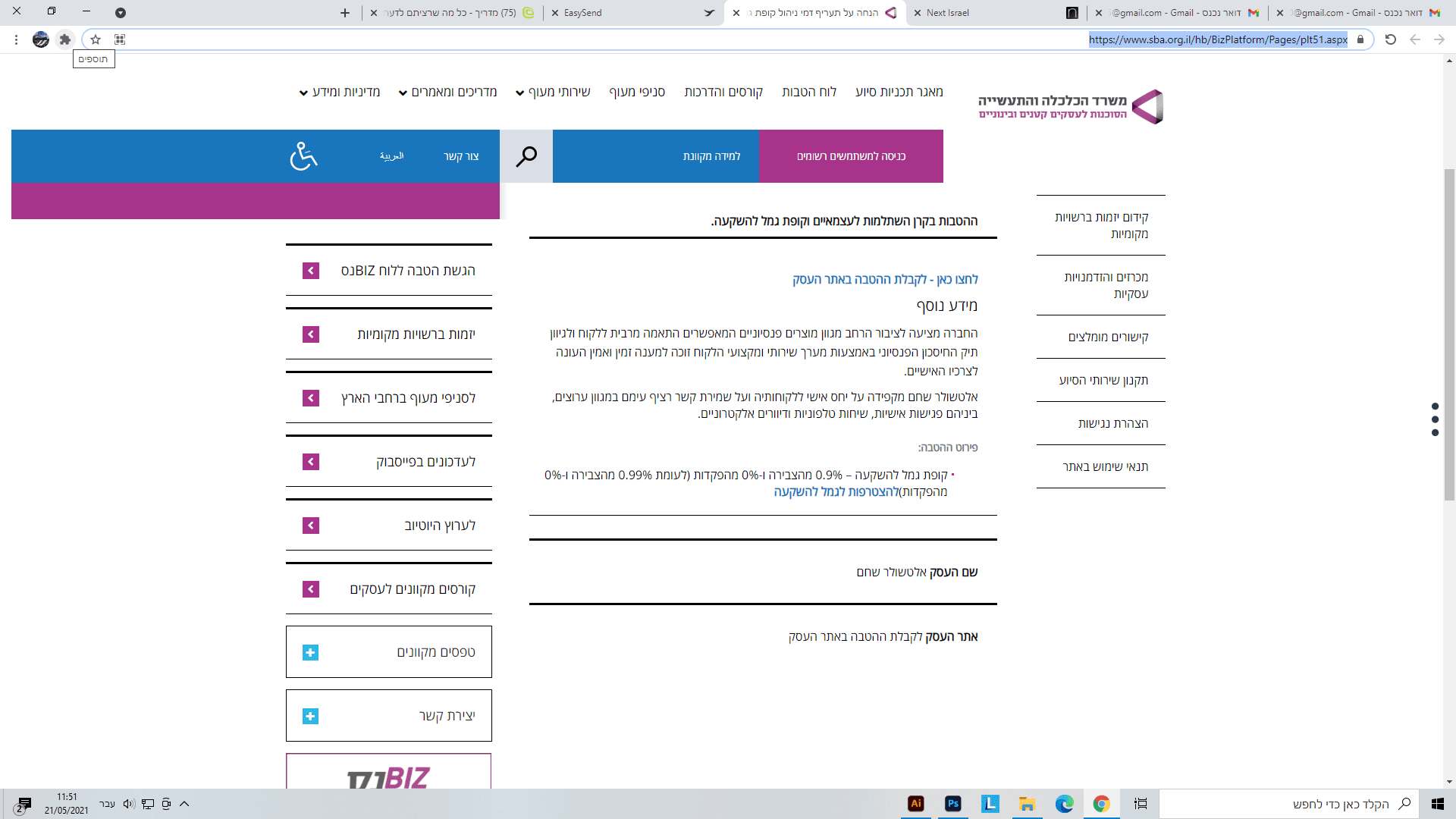Open Task View on taskbar
Screen dimensions: 1456x819
[1141, 804]
